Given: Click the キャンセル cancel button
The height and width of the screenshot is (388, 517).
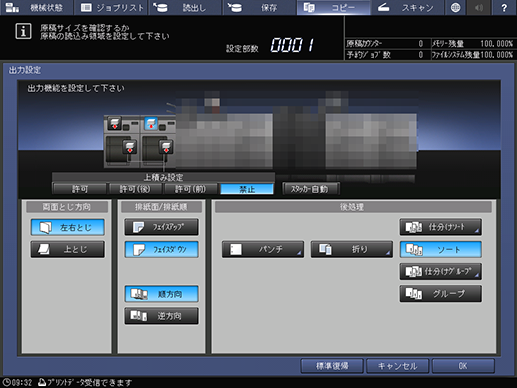Looking at the screenshot, I should [397, 366].
